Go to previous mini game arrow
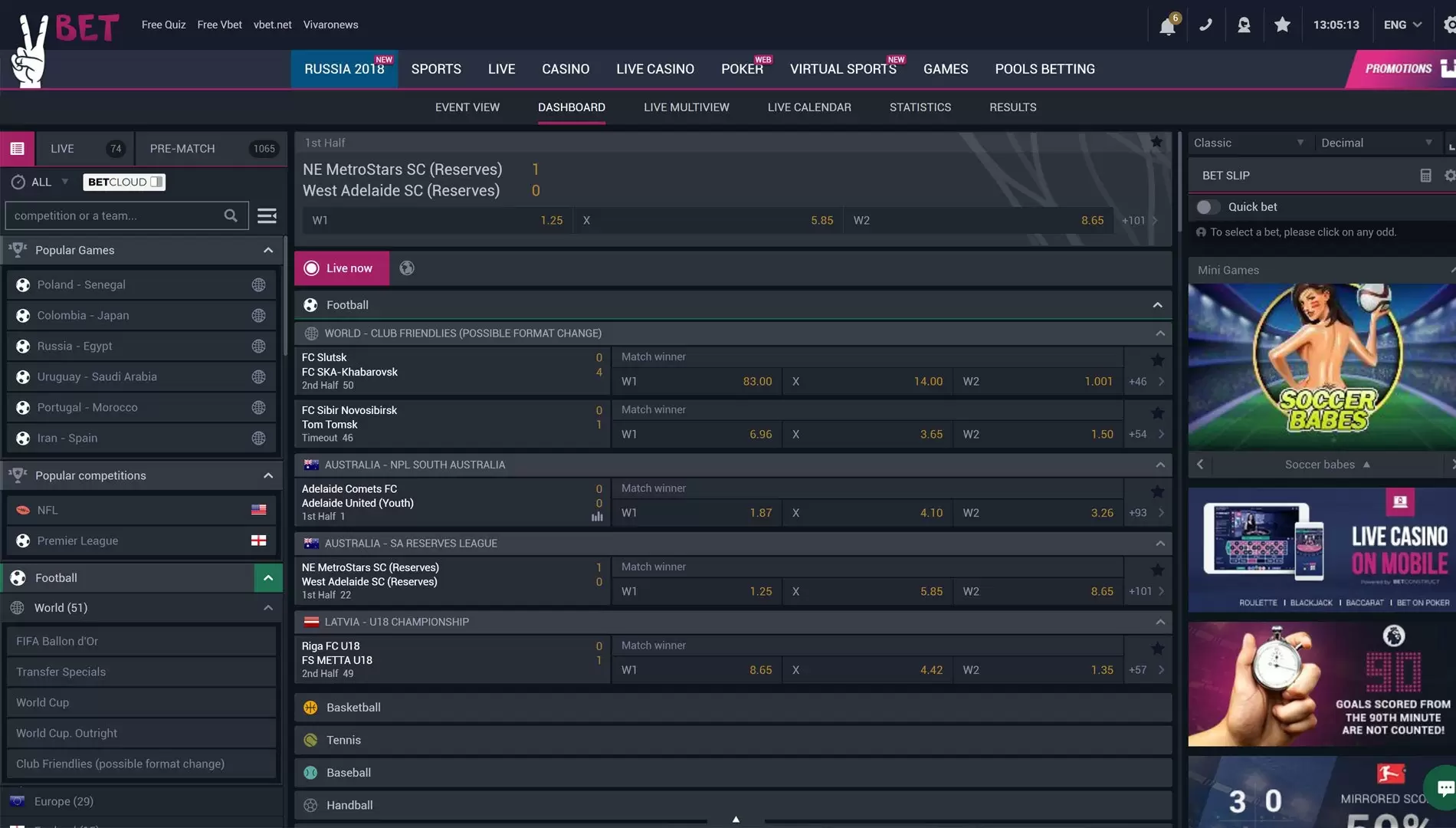This screenshot has width=1456, height=828. pos(1200,465)
